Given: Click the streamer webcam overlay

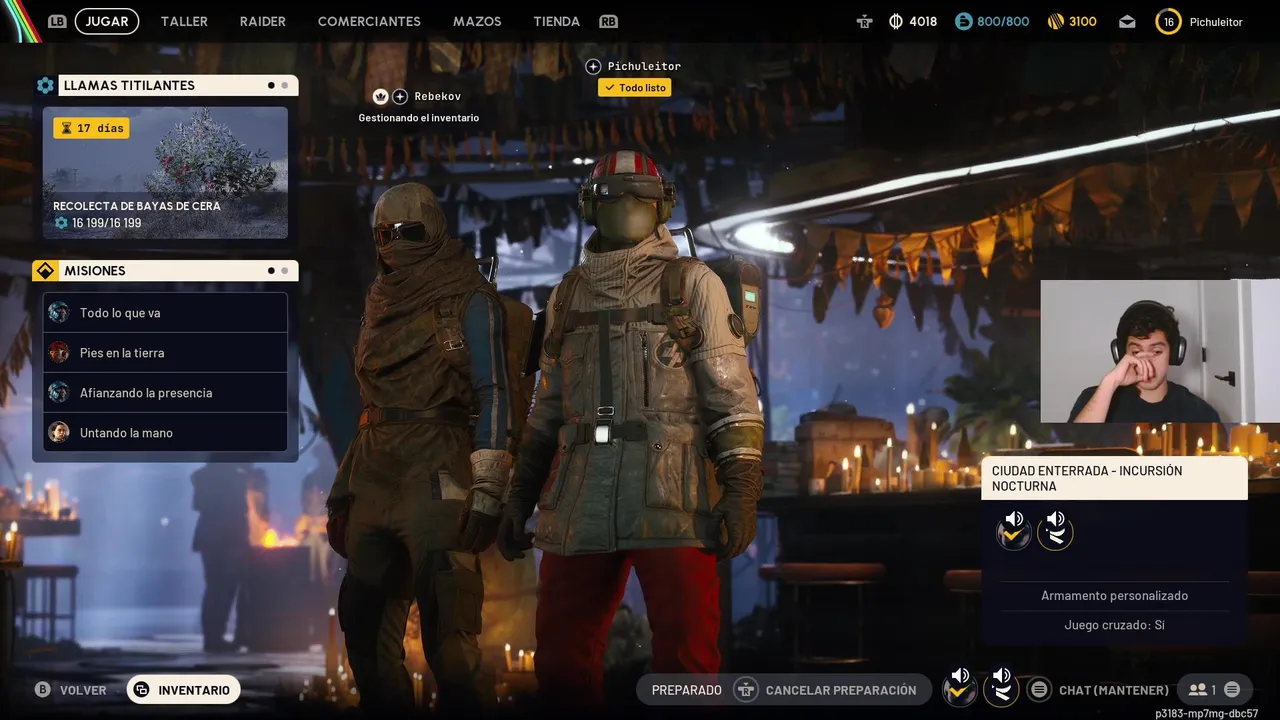Looking at the screenshot, I should coord(1160,351).
